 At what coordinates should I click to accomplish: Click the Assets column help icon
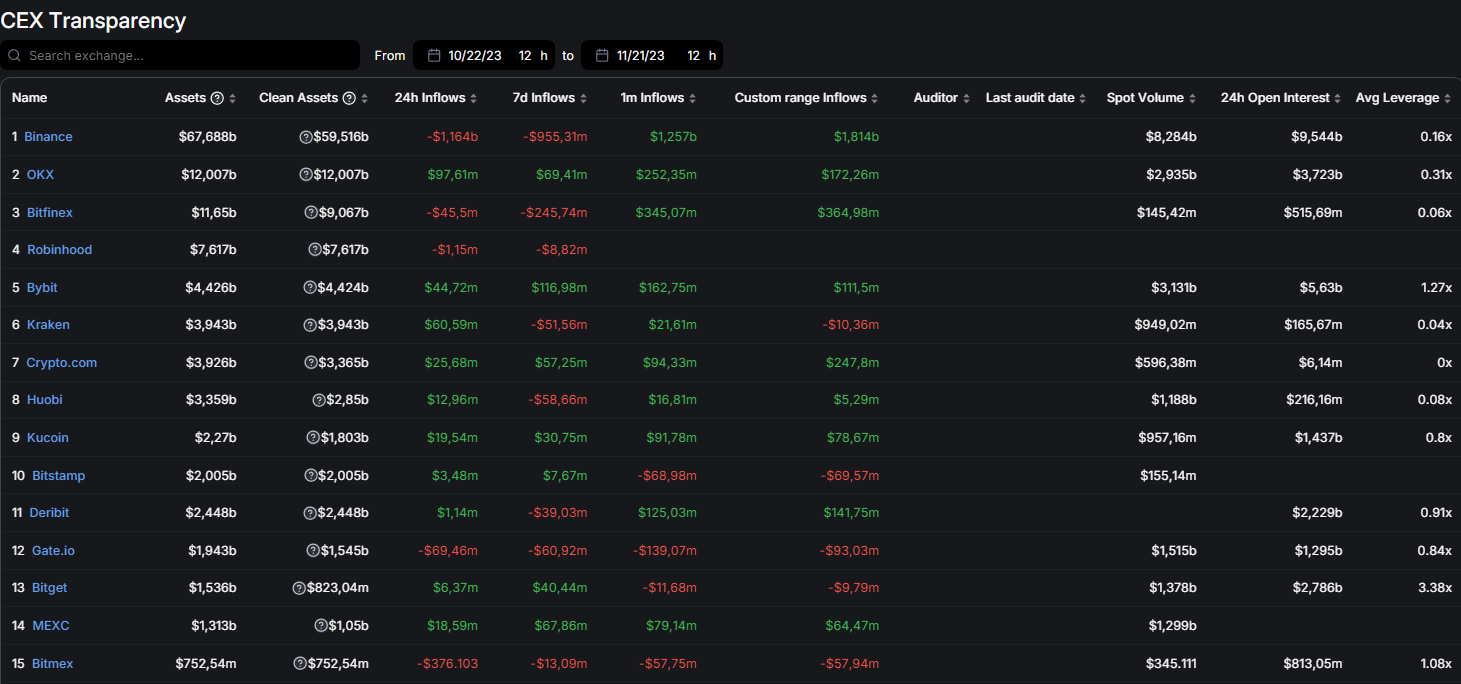click(x=217, y=98)
